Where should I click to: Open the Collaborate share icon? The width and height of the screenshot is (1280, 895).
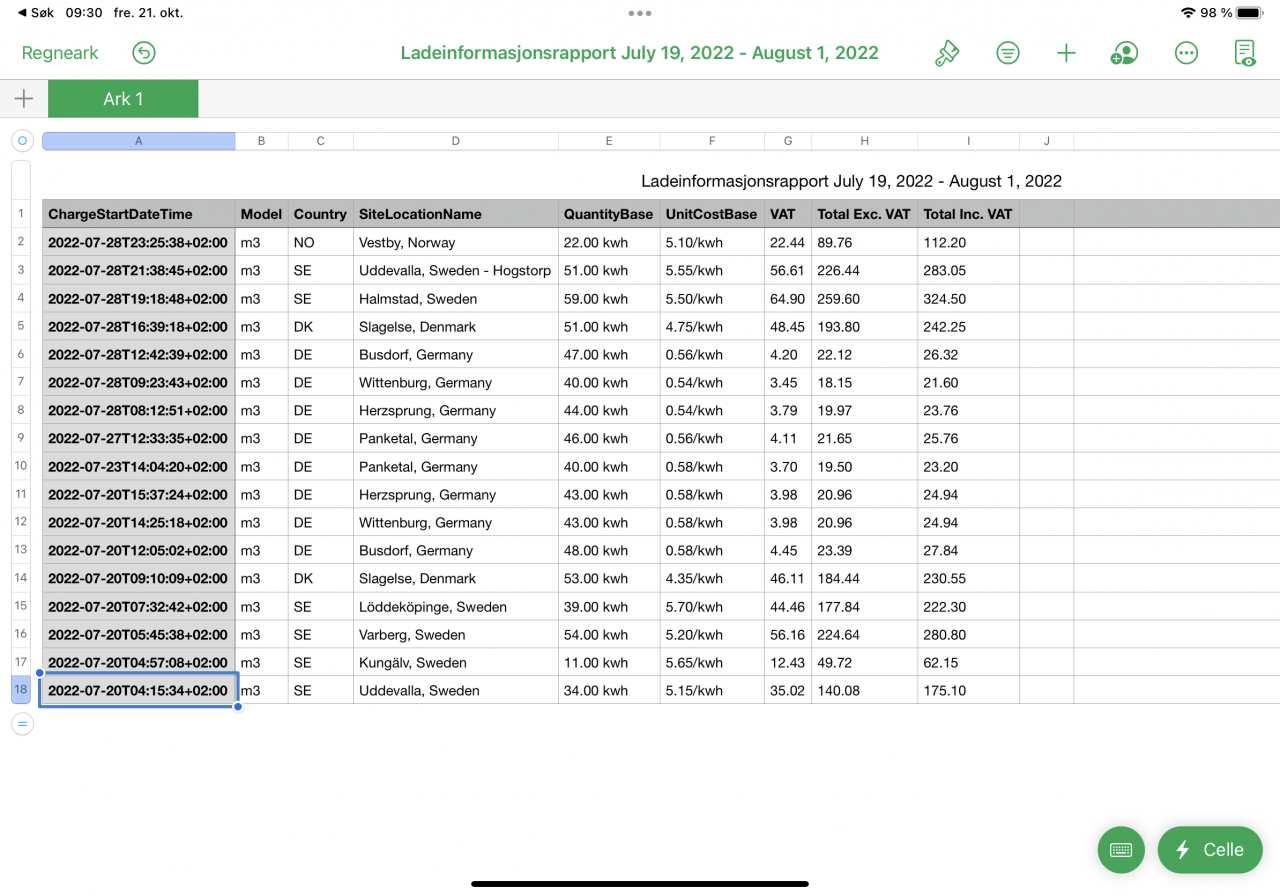1125,53
